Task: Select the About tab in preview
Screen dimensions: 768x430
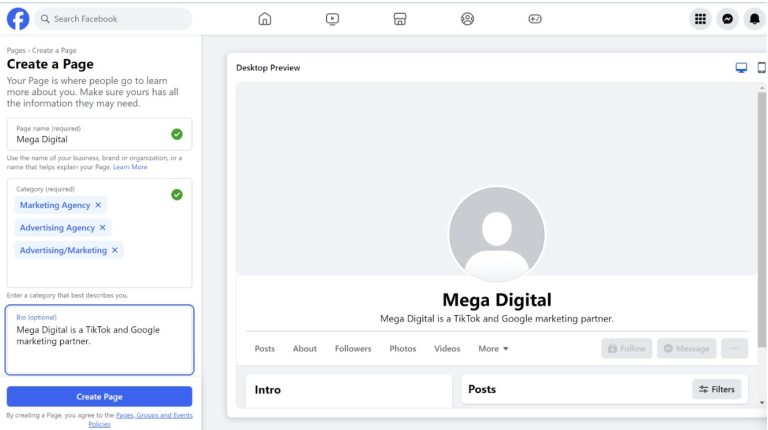Action: tap(305, 349)
